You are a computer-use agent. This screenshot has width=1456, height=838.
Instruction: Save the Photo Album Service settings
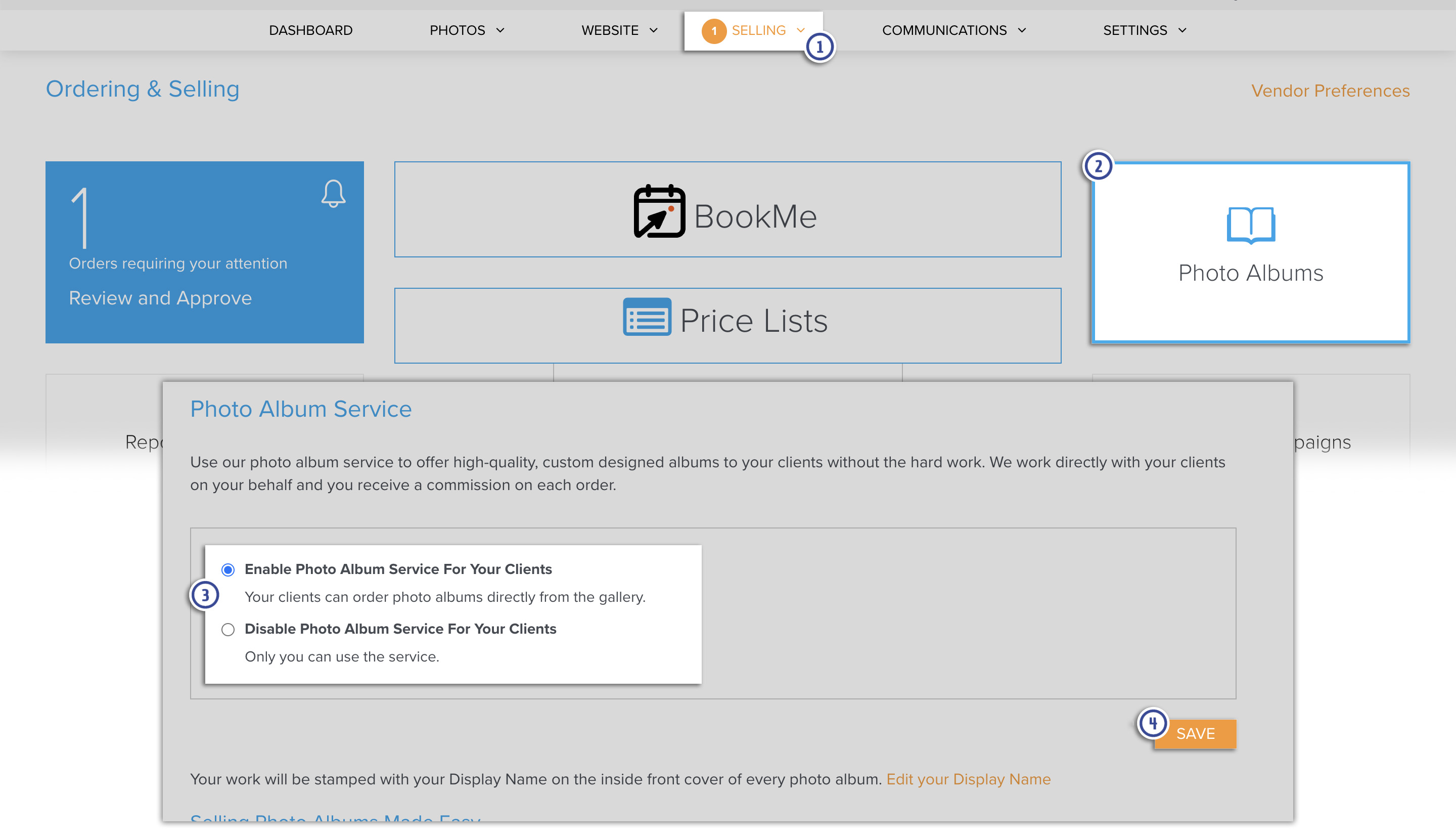click(1196, 733)
